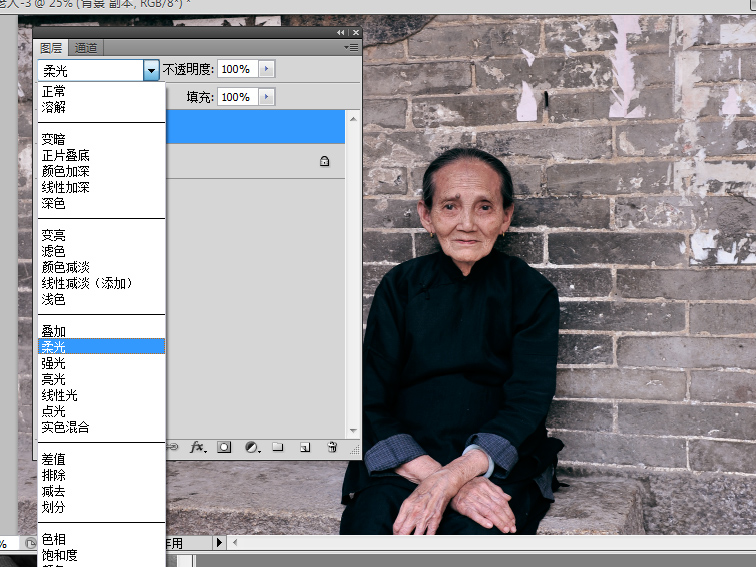Click the background layer lock icon
Screen dimensions: 756x567
click(x=324, y=161)
